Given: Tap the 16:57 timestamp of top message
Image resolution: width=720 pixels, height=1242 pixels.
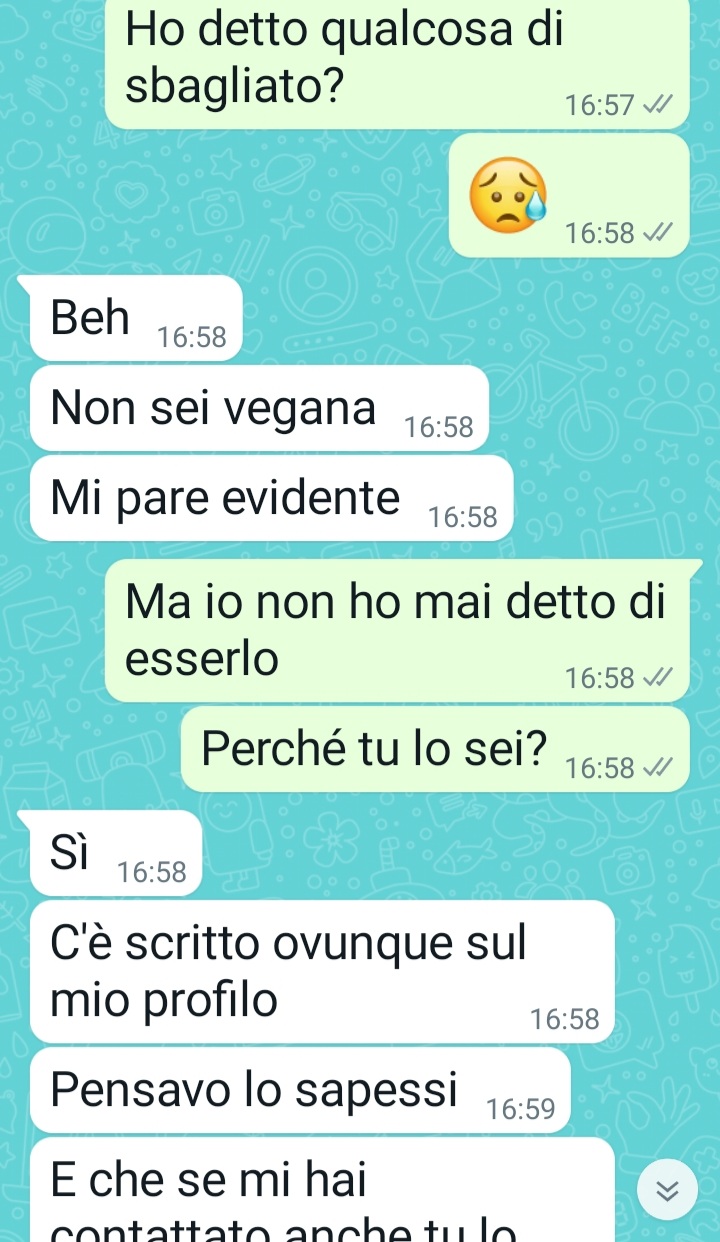Looking at the screenshot, I should point(599,104).
